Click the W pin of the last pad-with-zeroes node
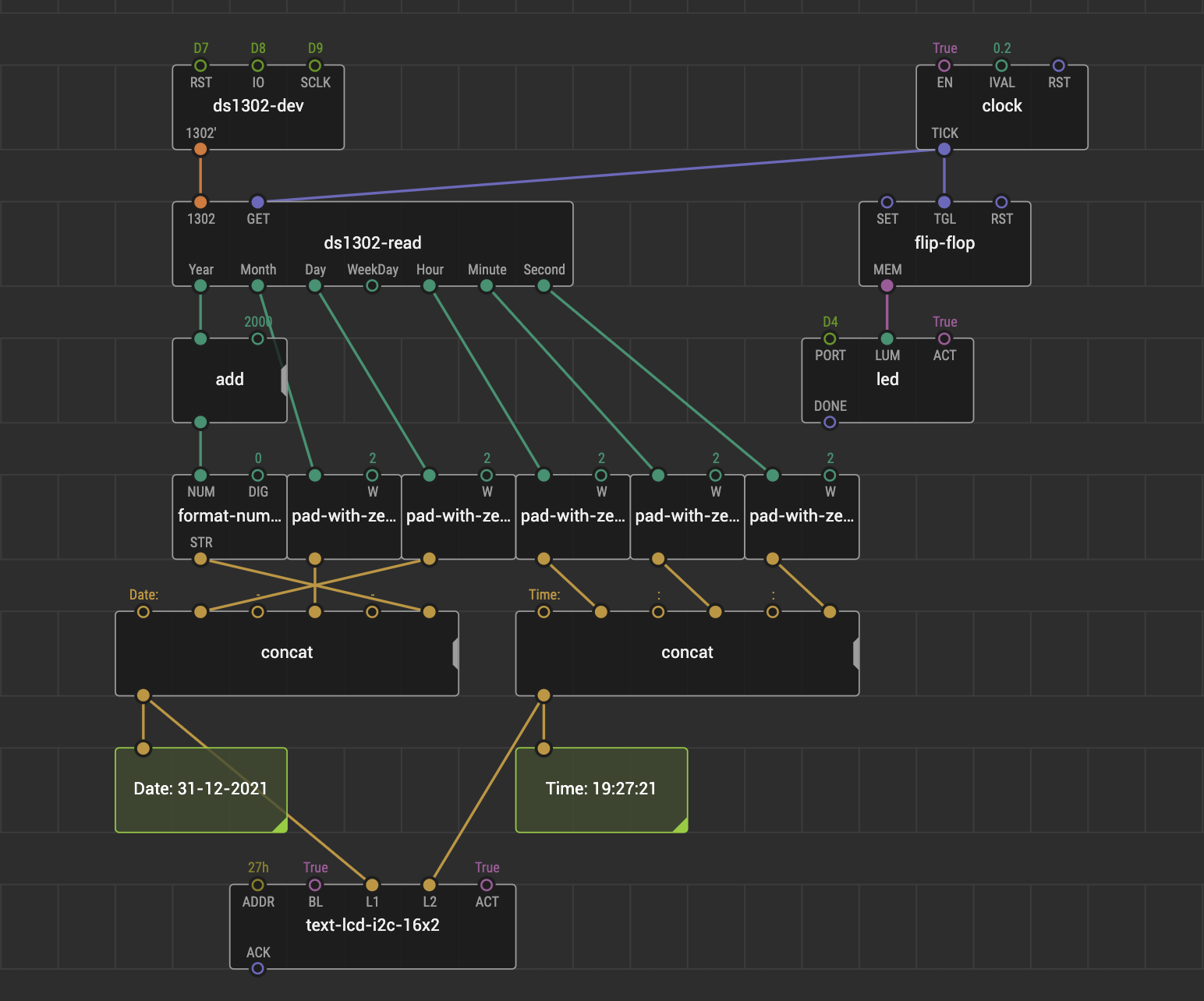Screen dimensions: 1204x1001 (x=830, y=475)
